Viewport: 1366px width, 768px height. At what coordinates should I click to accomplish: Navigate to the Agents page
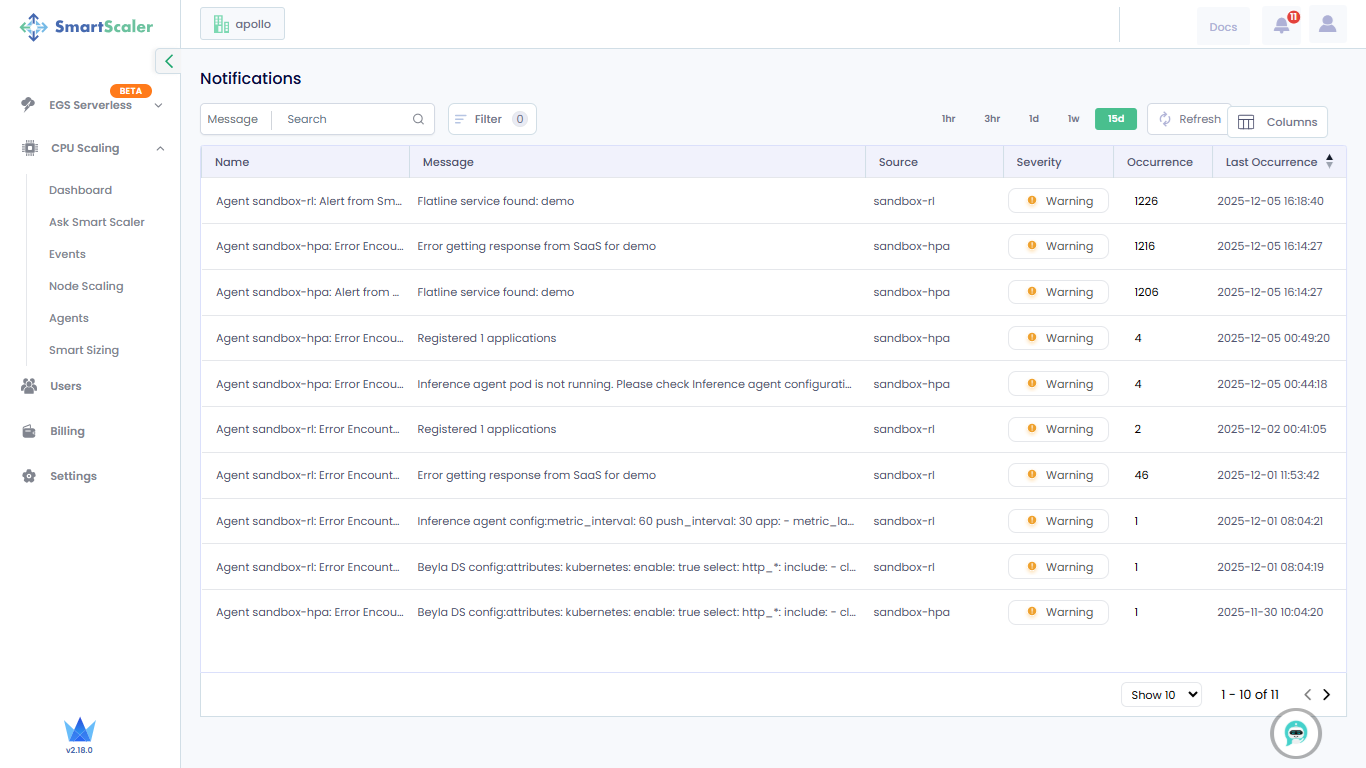(x=69, y=318)
